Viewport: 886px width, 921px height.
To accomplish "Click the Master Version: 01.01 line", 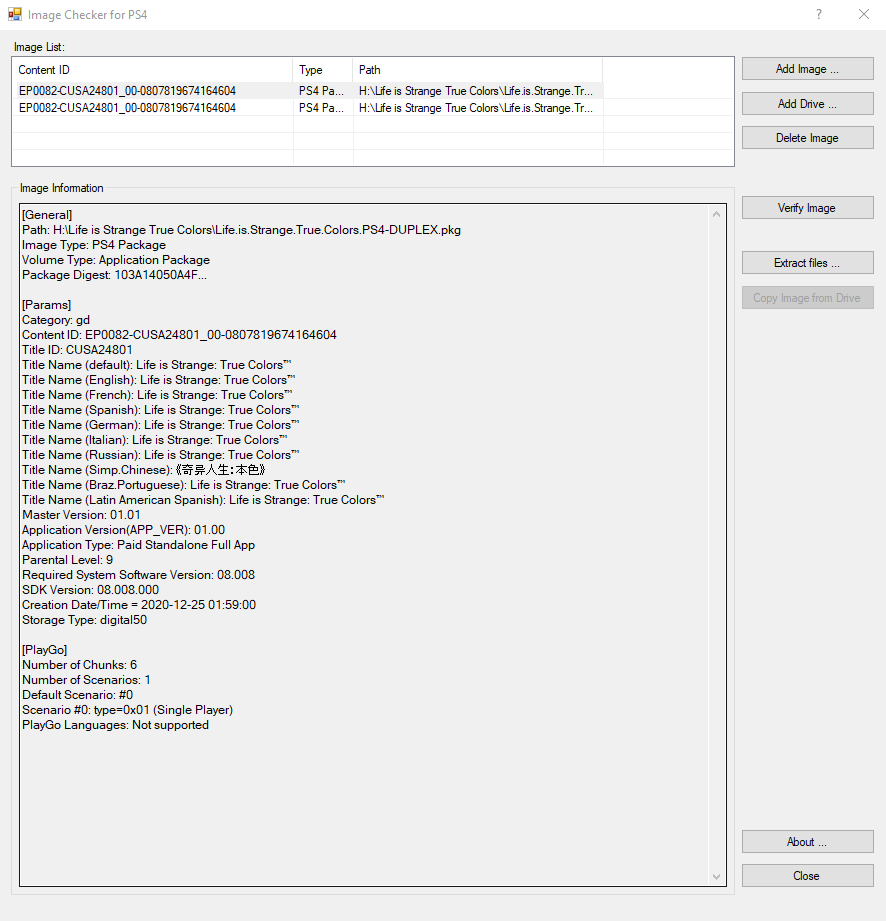I will point(82,515).
